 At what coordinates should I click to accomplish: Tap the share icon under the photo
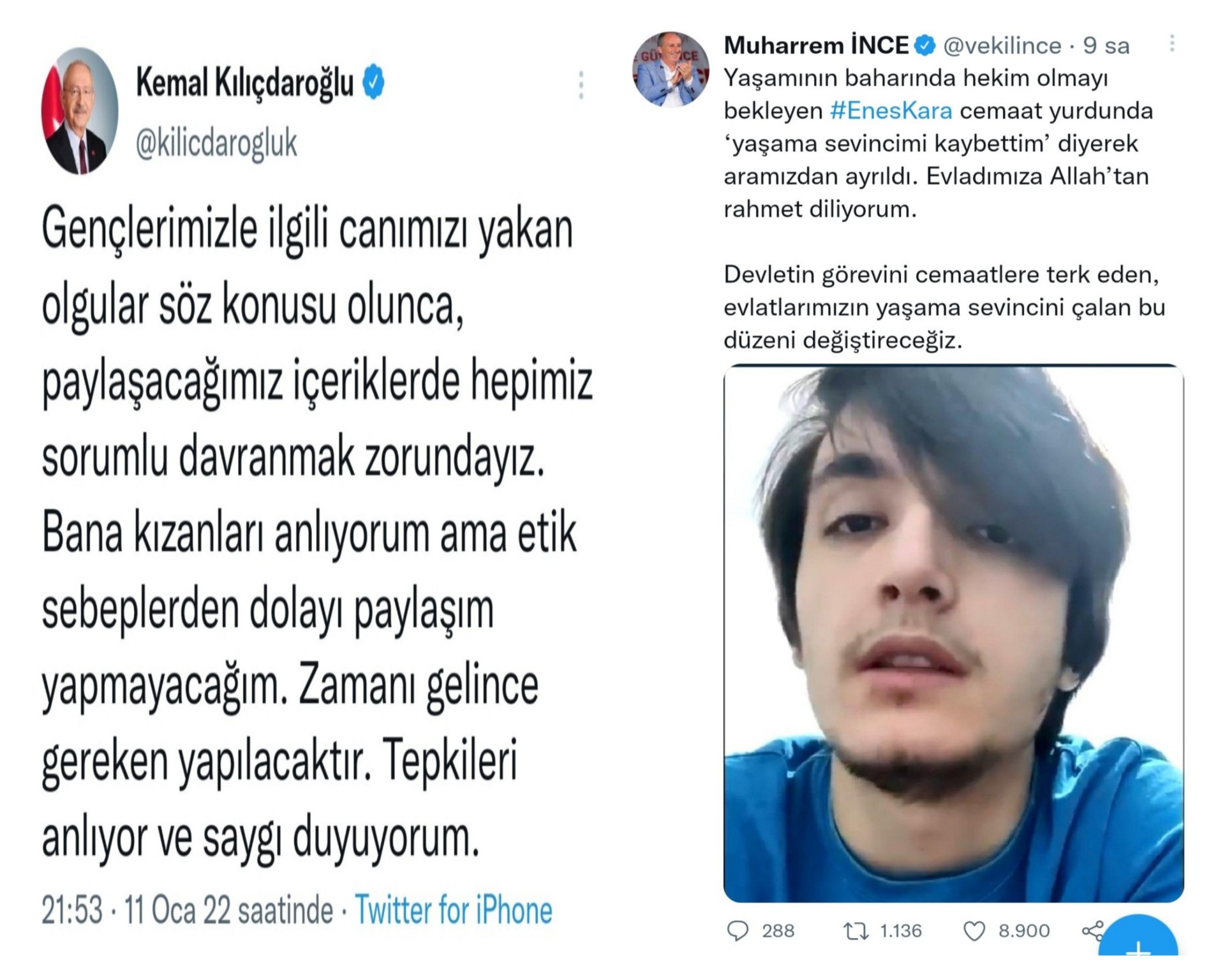coord(1092,931)
